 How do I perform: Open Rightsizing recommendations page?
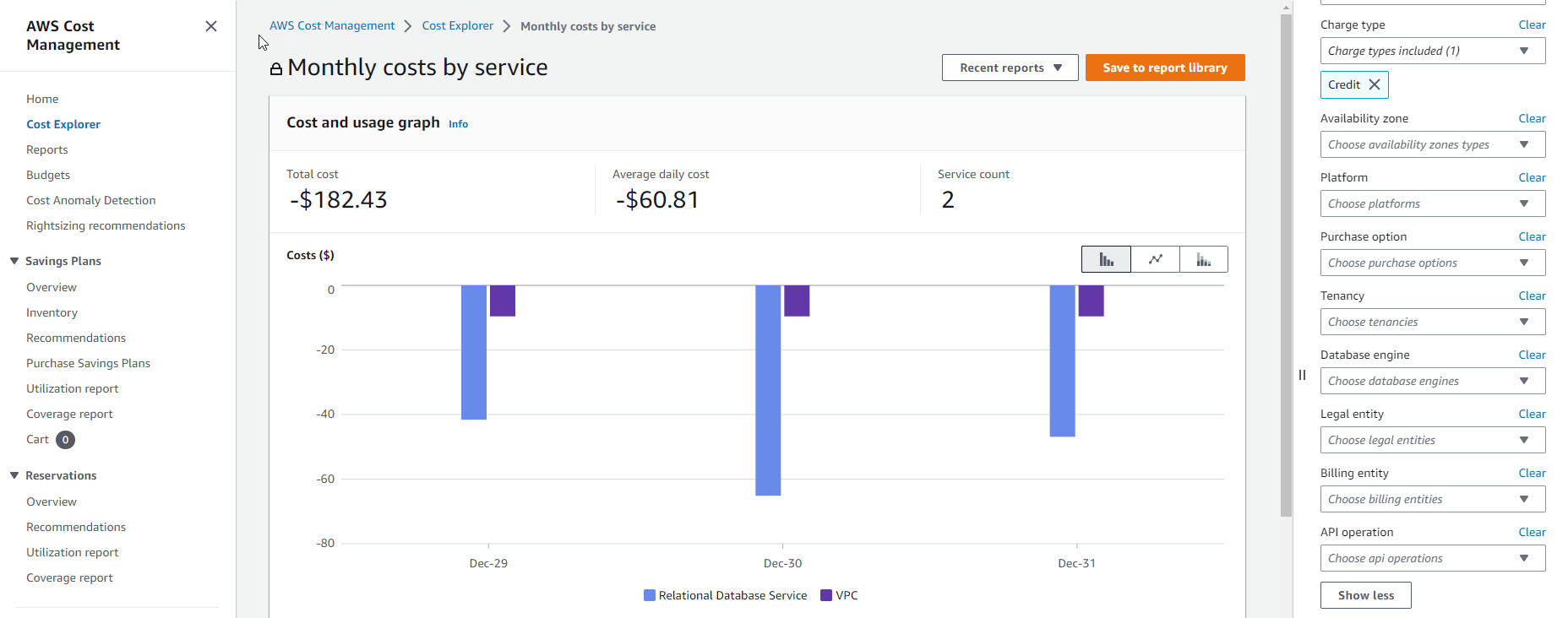click(106, 225)
